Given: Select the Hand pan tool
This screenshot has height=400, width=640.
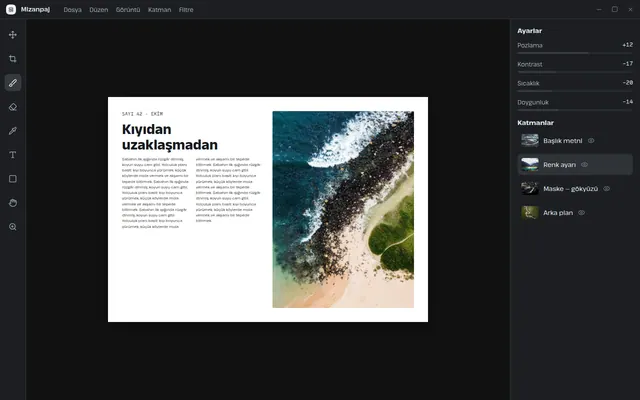Looking at the screenshot, I should point(13,203).
